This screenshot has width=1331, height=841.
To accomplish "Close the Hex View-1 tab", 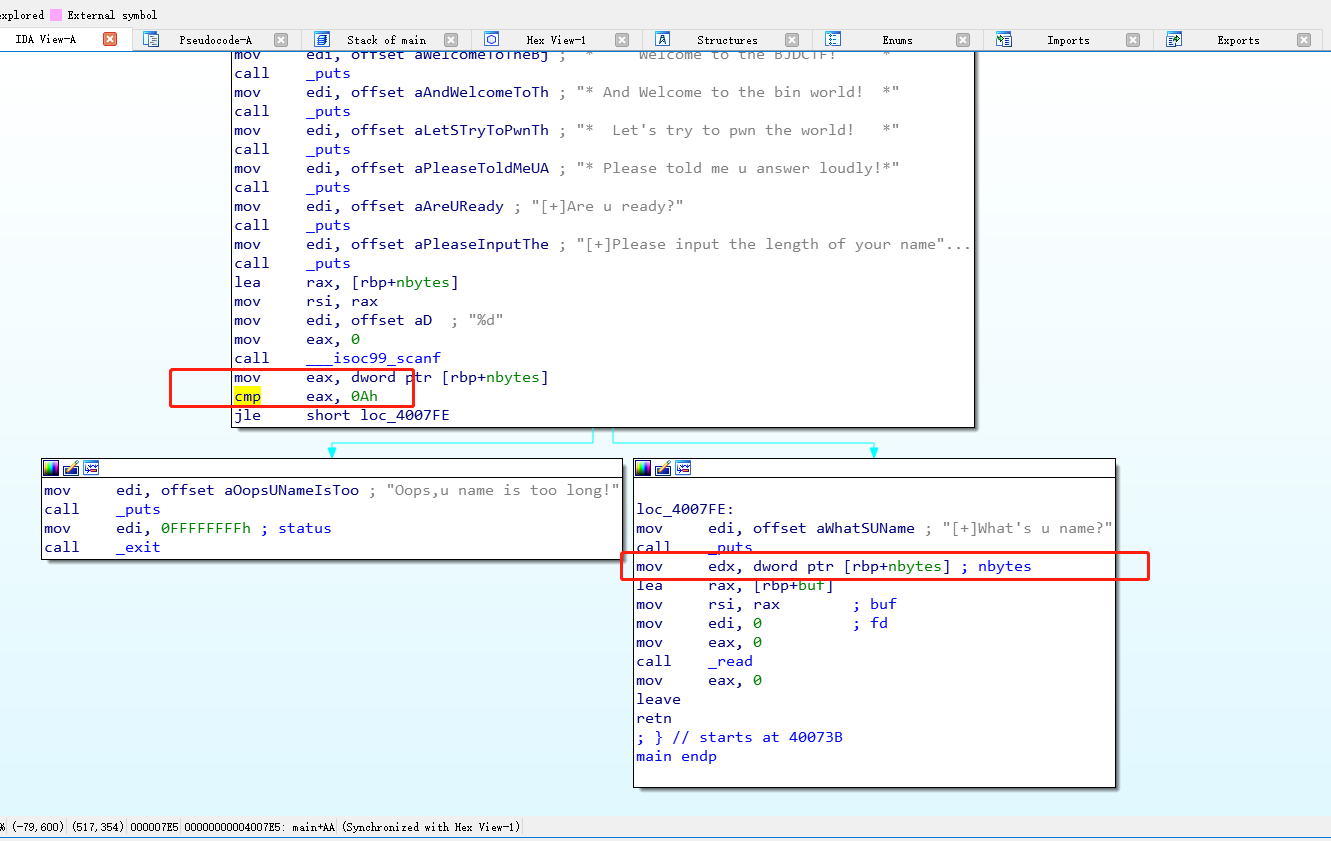I will point(622,40).
